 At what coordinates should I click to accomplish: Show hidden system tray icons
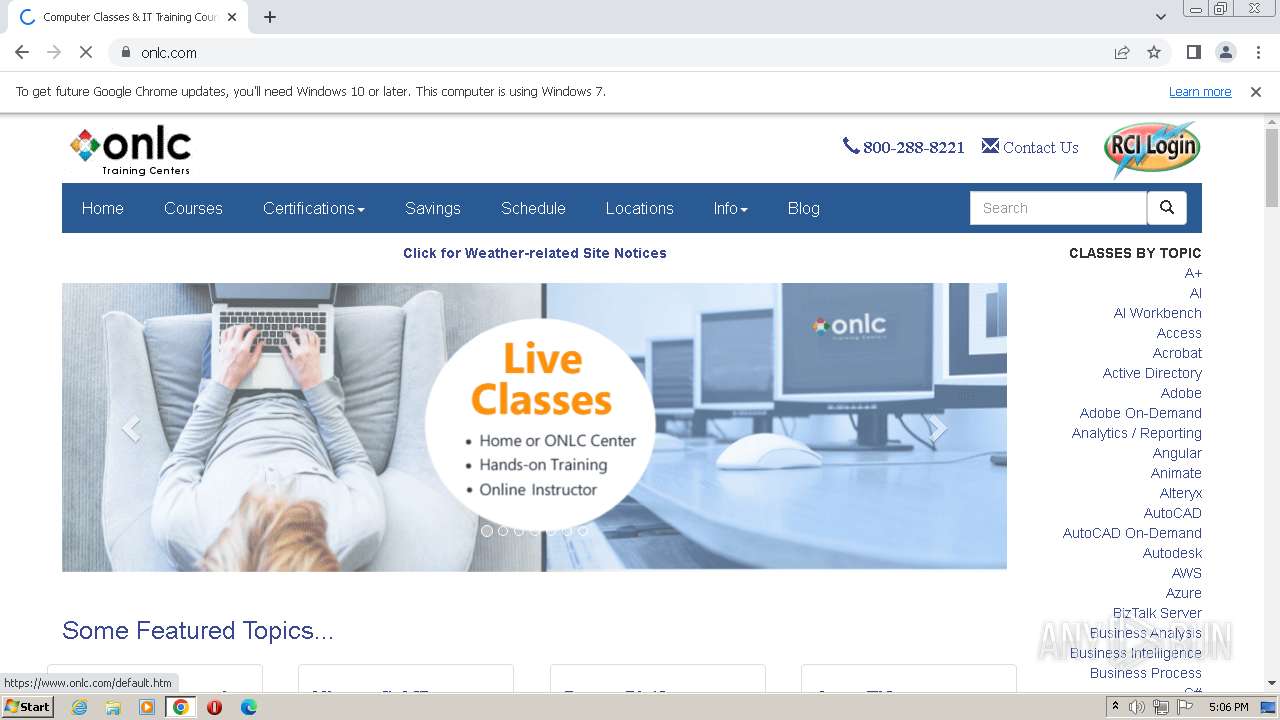[x=1115, y=707]
